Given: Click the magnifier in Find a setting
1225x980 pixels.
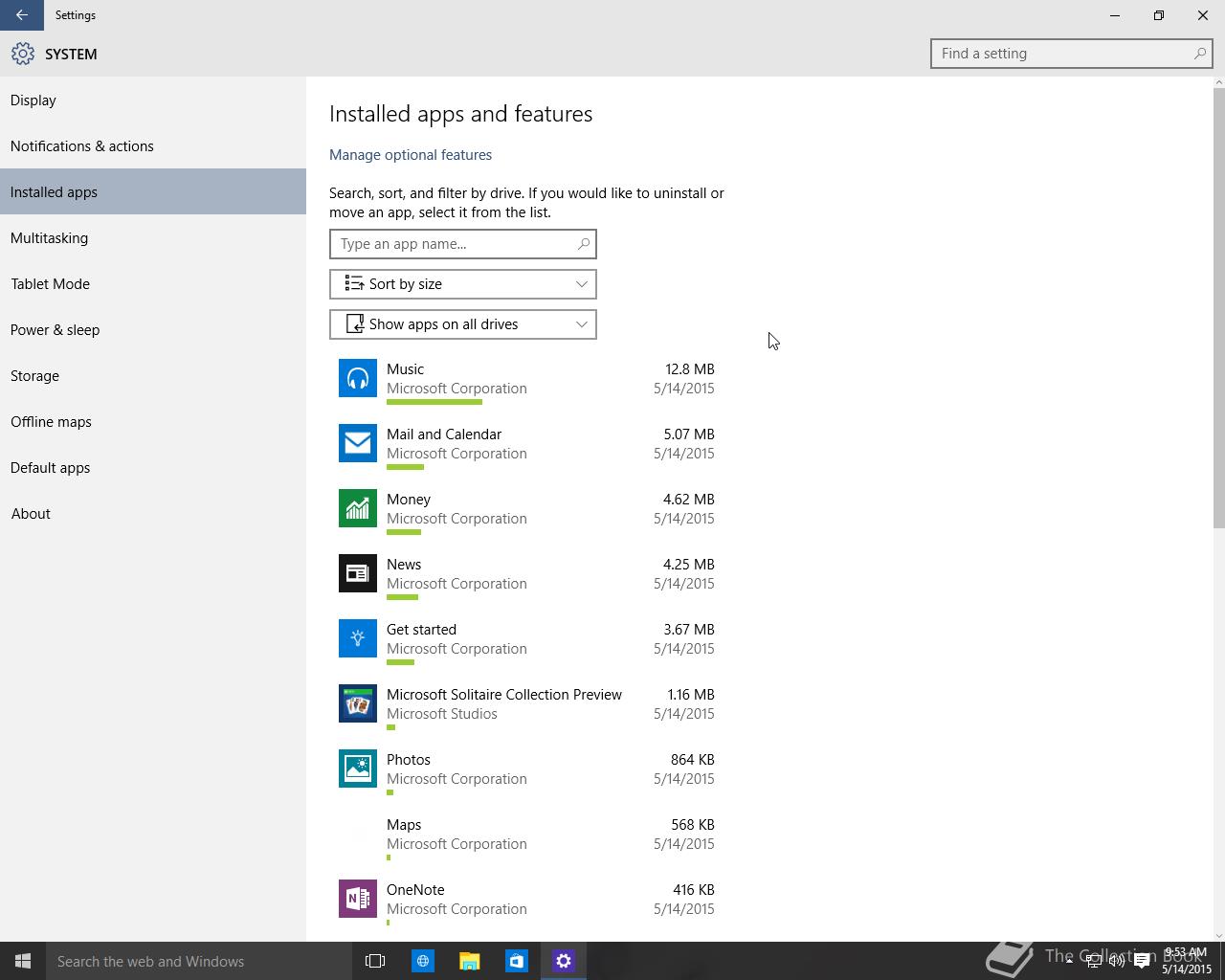Looking at the screenshot, I should tap(1199, 54).
